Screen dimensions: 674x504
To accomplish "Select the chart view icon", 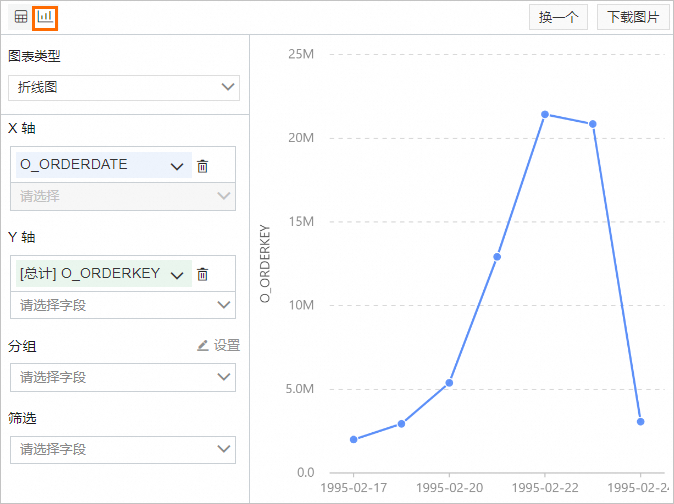I will coord(45,17).
